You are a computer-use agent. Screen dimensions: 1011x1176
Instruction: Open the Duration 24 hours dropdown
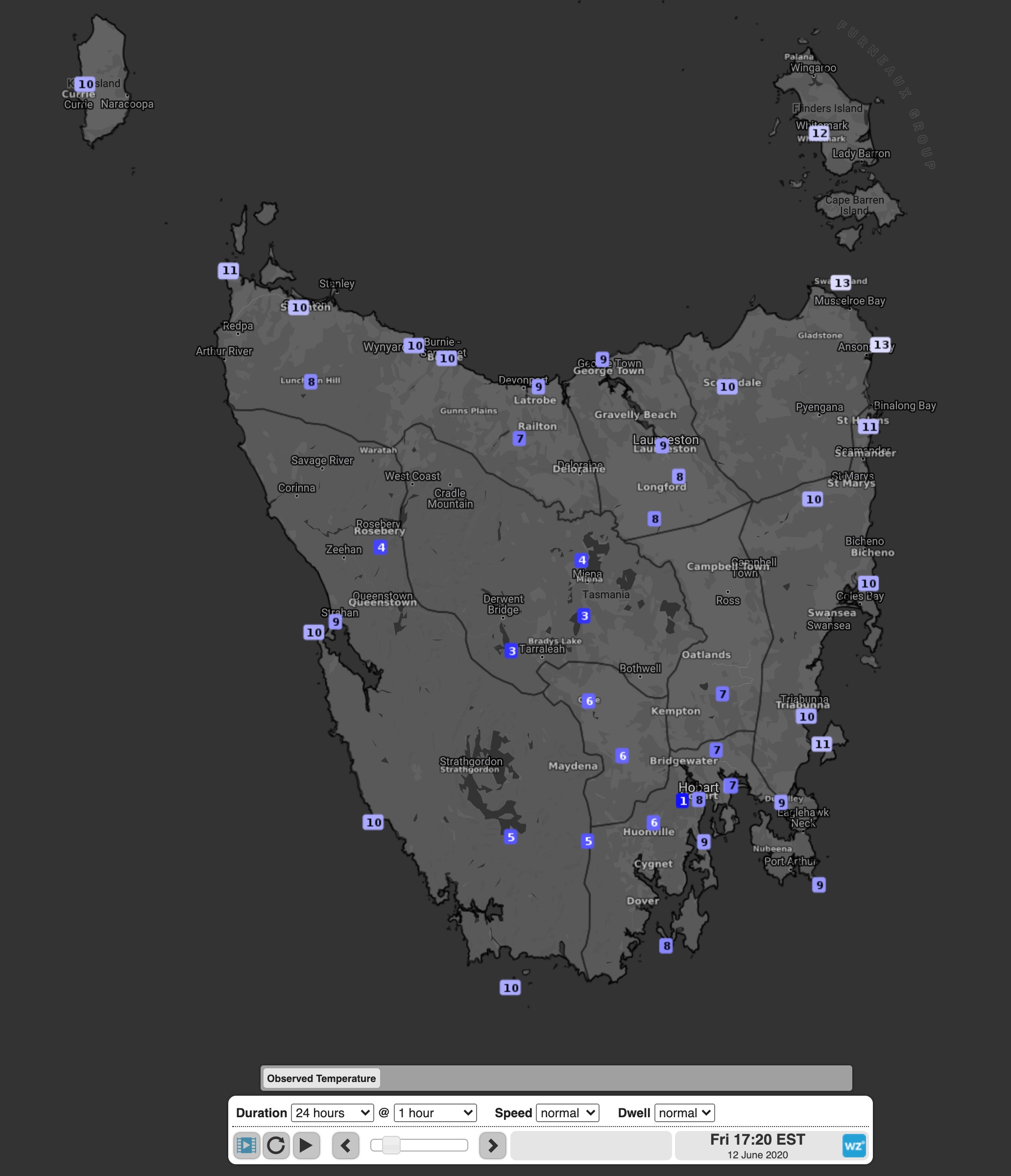(x=332, y=1112)
